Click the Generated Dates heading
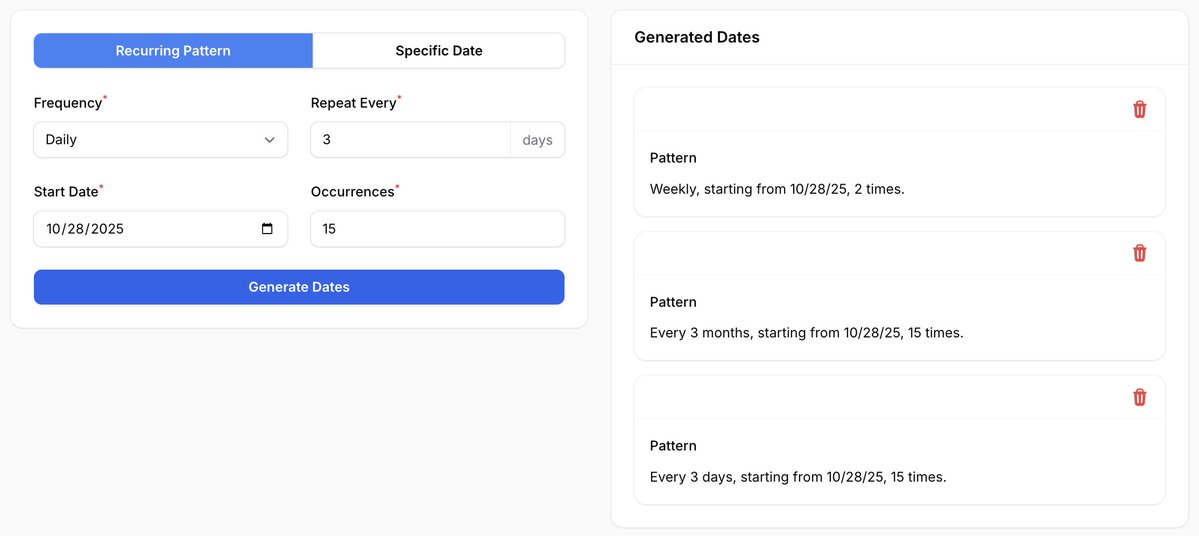The height and width of the screenshot is (536, 1199). click(696, 37)
